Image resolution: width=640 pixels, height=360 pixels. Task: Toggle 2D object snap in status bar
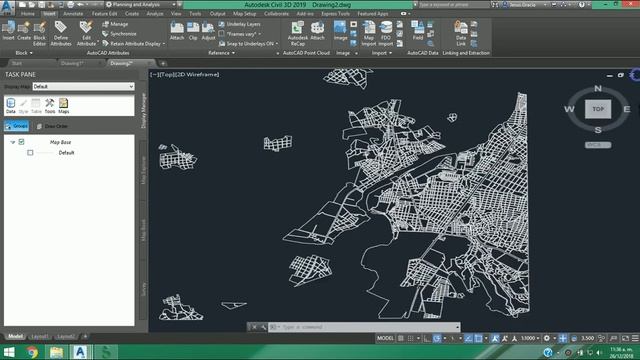[x=478, y=338]
